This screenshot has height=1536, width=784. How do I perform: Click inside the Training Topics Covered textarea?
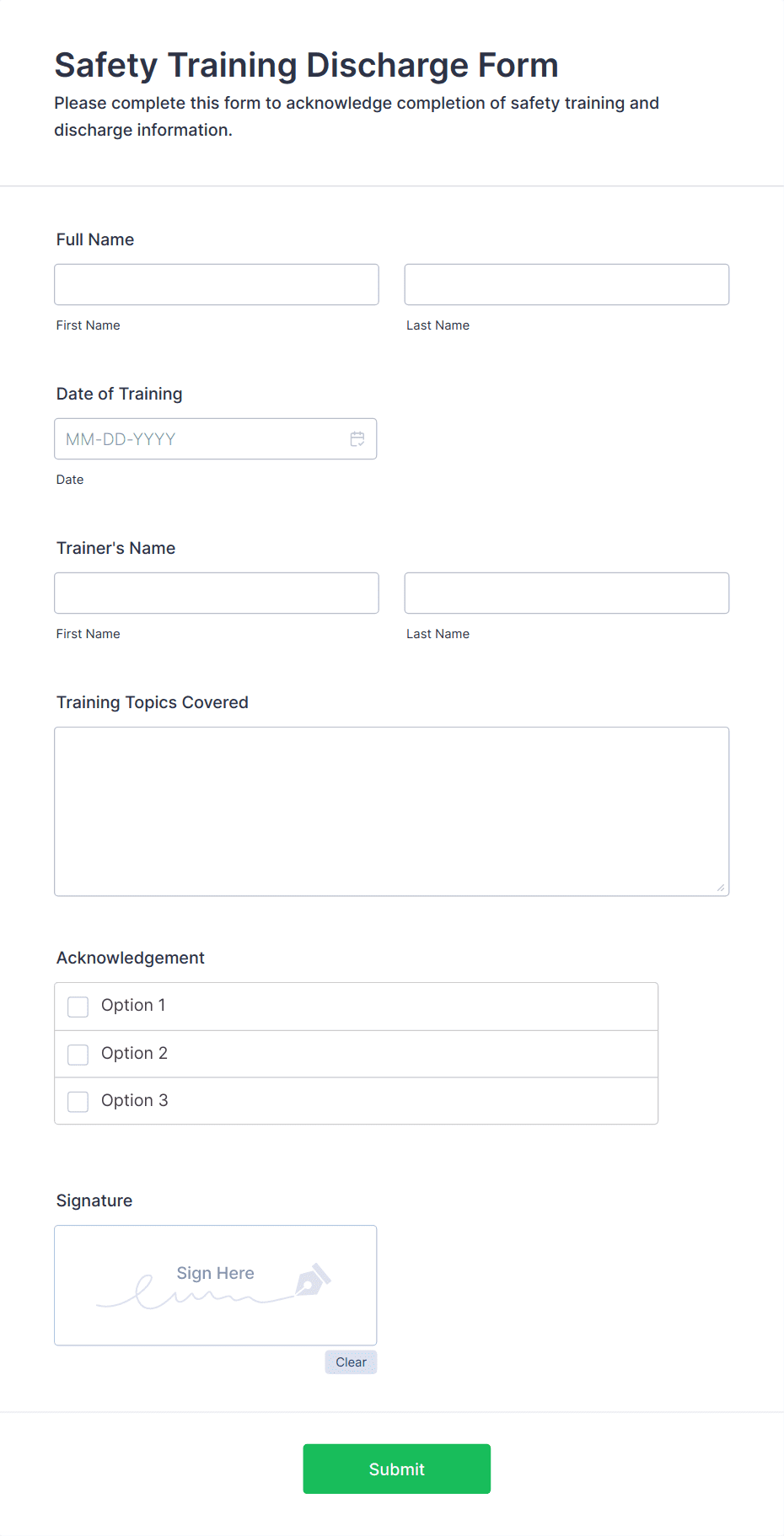click(x=391, y=809)
